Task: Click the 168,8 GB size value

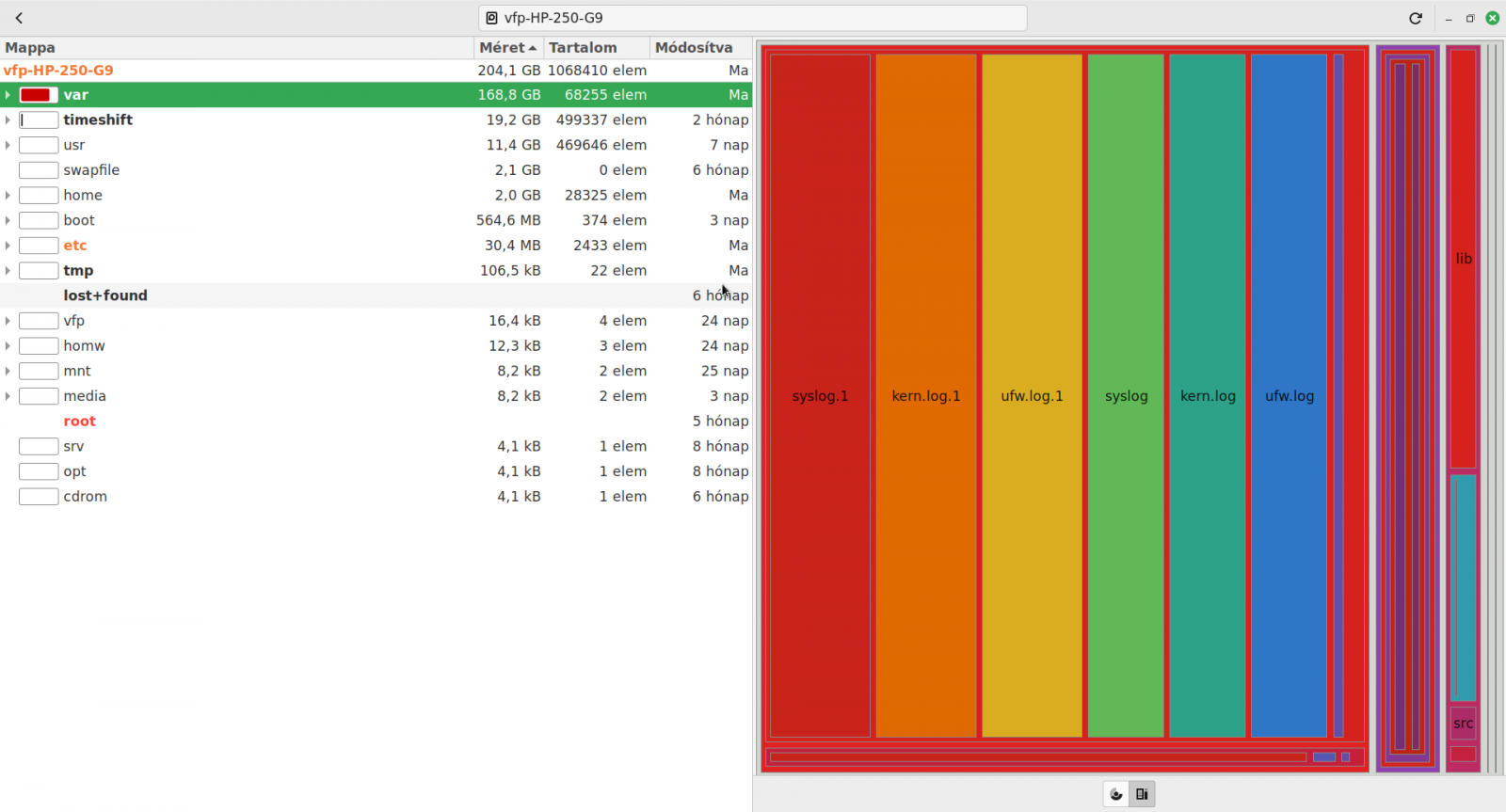Action: pos(509,95)
